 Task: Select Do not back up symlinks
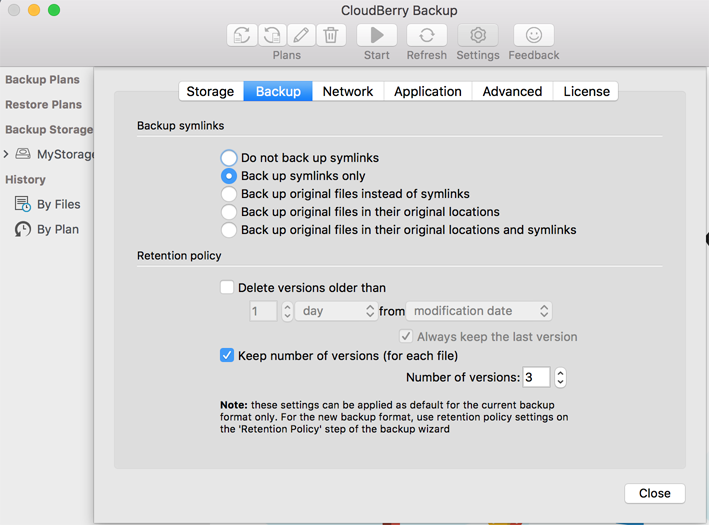pos(229,158)
